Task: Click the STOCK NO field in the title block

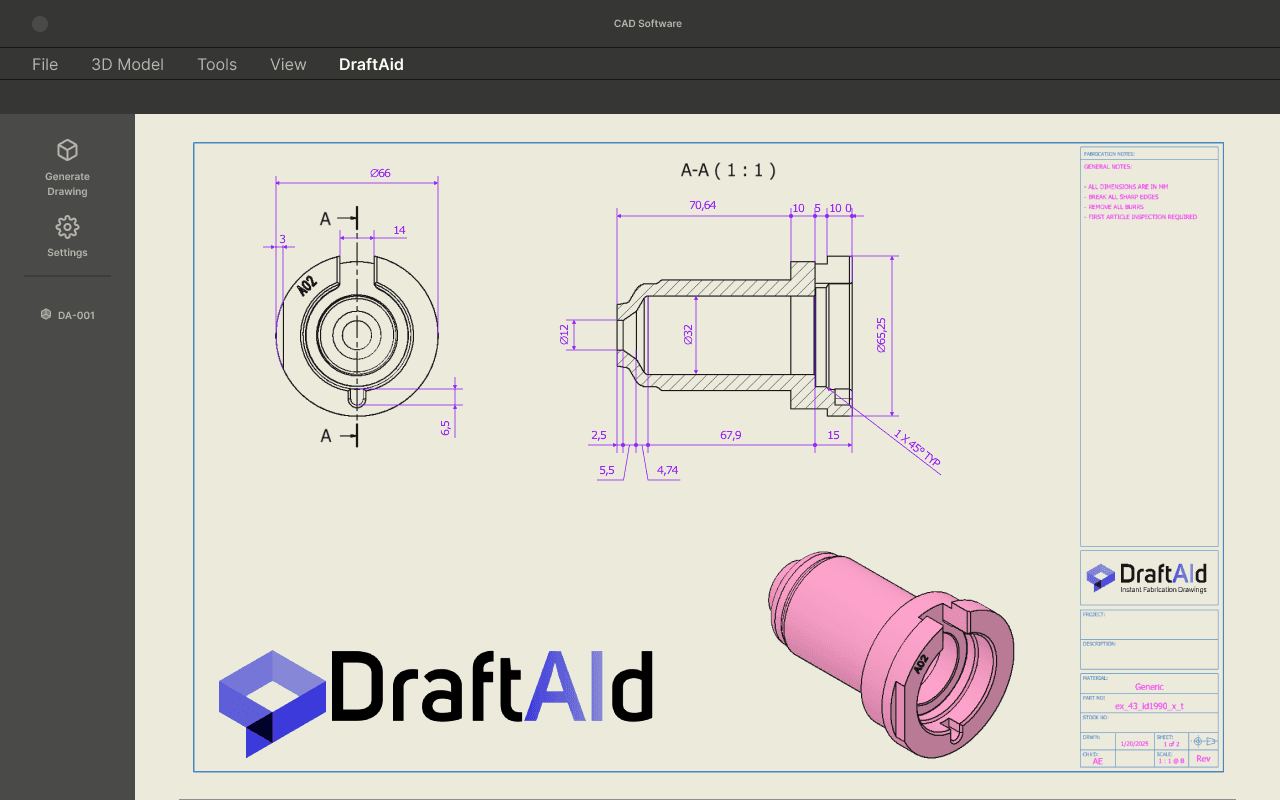Action: (x=1149, y=723)
